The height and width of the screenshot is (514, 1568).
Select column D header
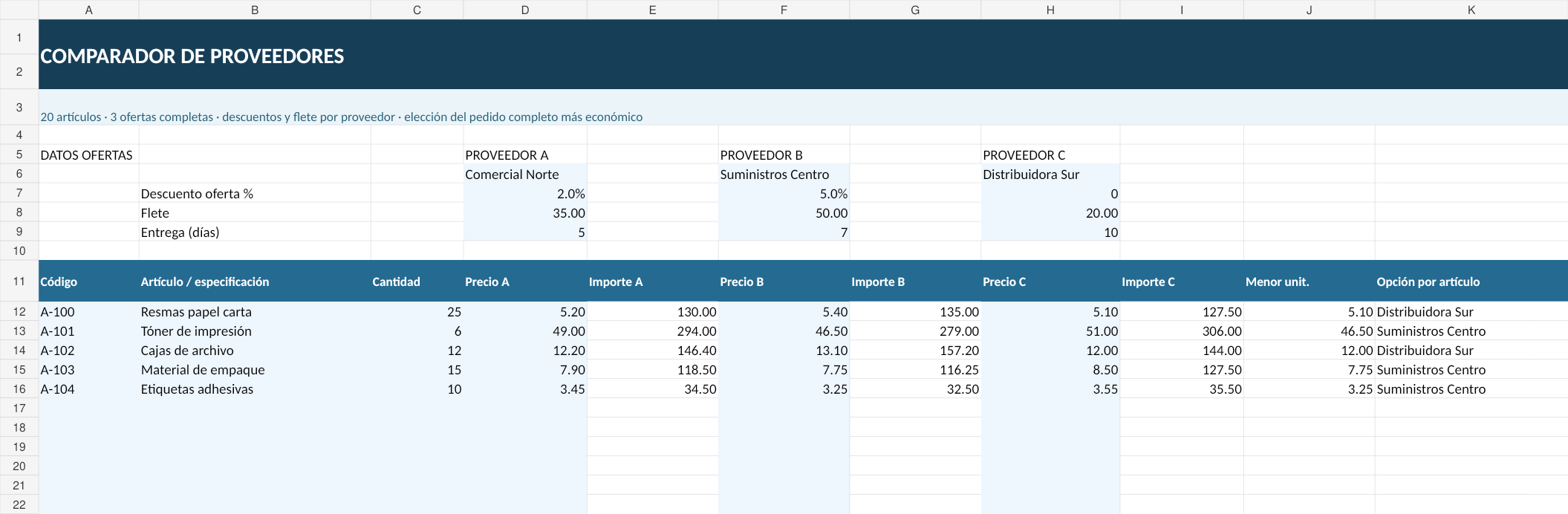(x=525, y=10)
